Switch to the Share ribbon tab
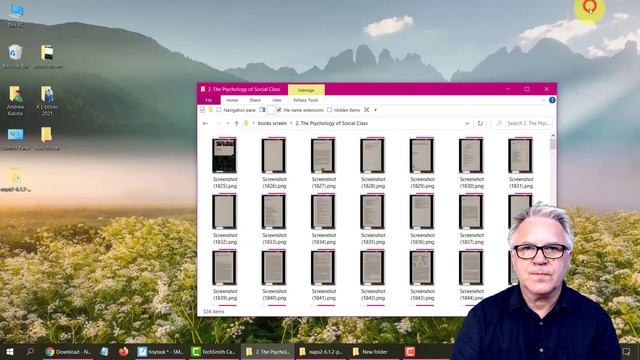This screenshot has width=640, height=360. (255, 100)
